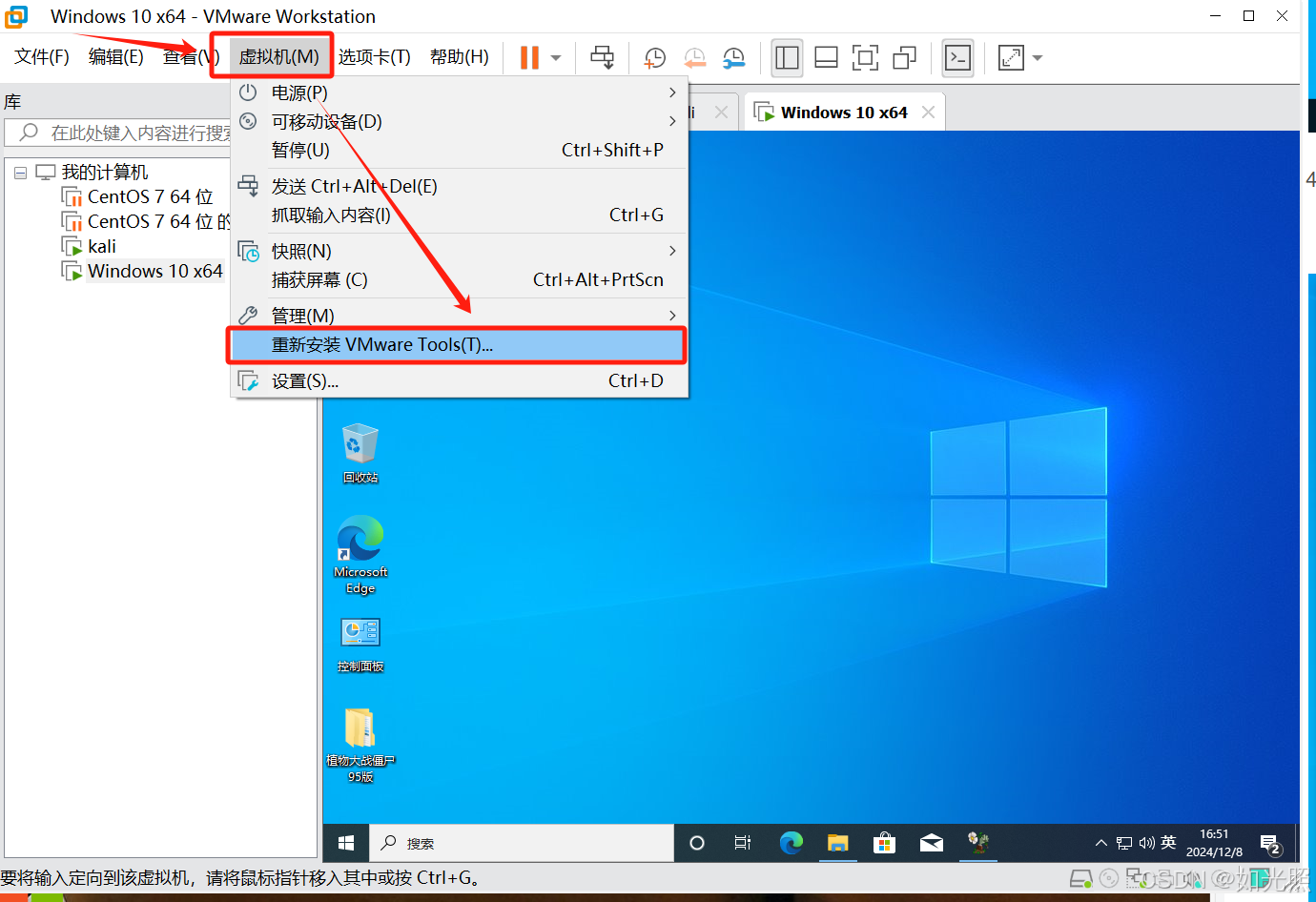Open File Explorer from guest taskbar
The width and height of the screenshot is (1316, 902).
coord(837,843)
